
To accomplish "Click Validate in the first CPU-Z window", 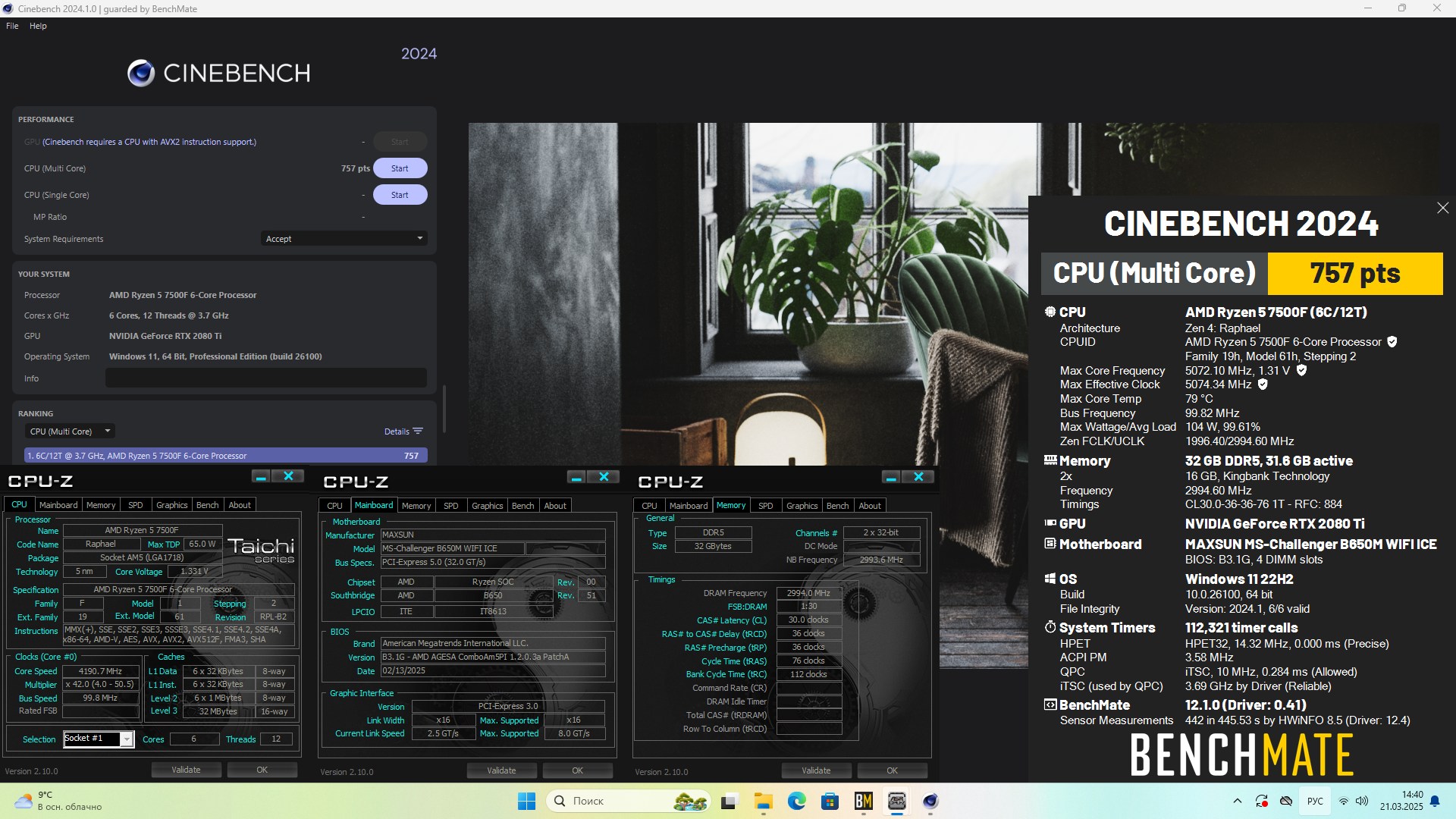I will (186, 770).
